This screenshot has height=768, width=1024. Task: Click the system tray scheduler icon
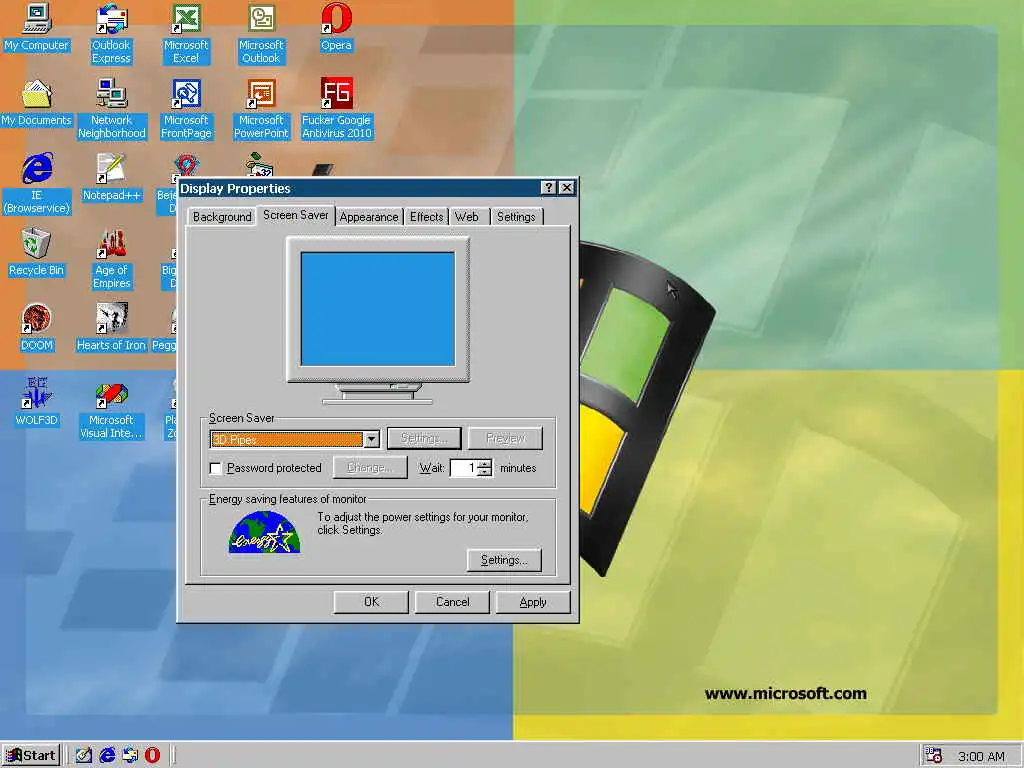tap(934, 756)
